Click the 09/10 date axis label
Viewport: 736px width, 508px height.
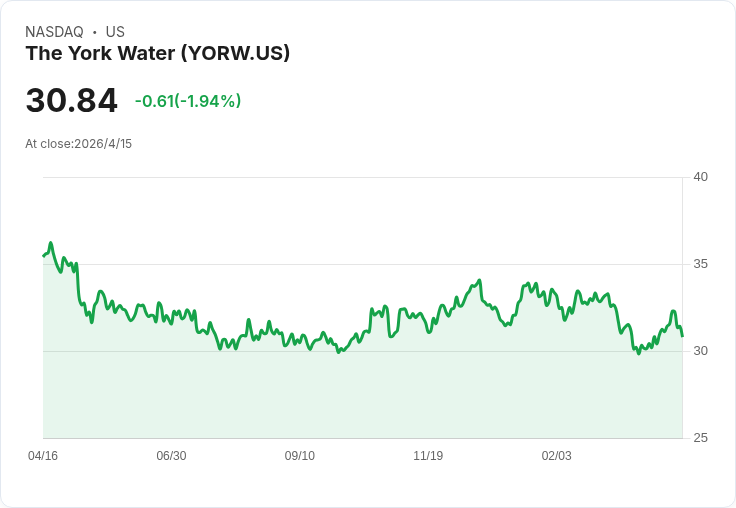pos(299,455)
